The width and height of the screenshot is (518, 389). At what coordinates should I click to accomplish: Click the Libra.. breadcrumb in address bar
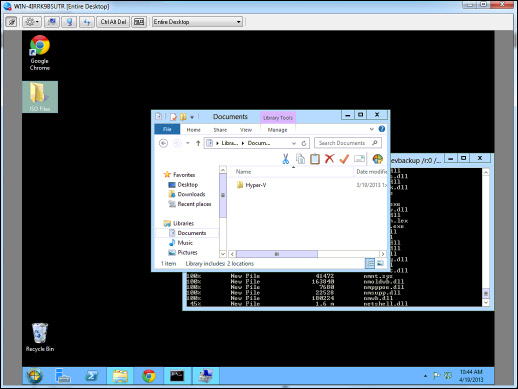point(230,143)
